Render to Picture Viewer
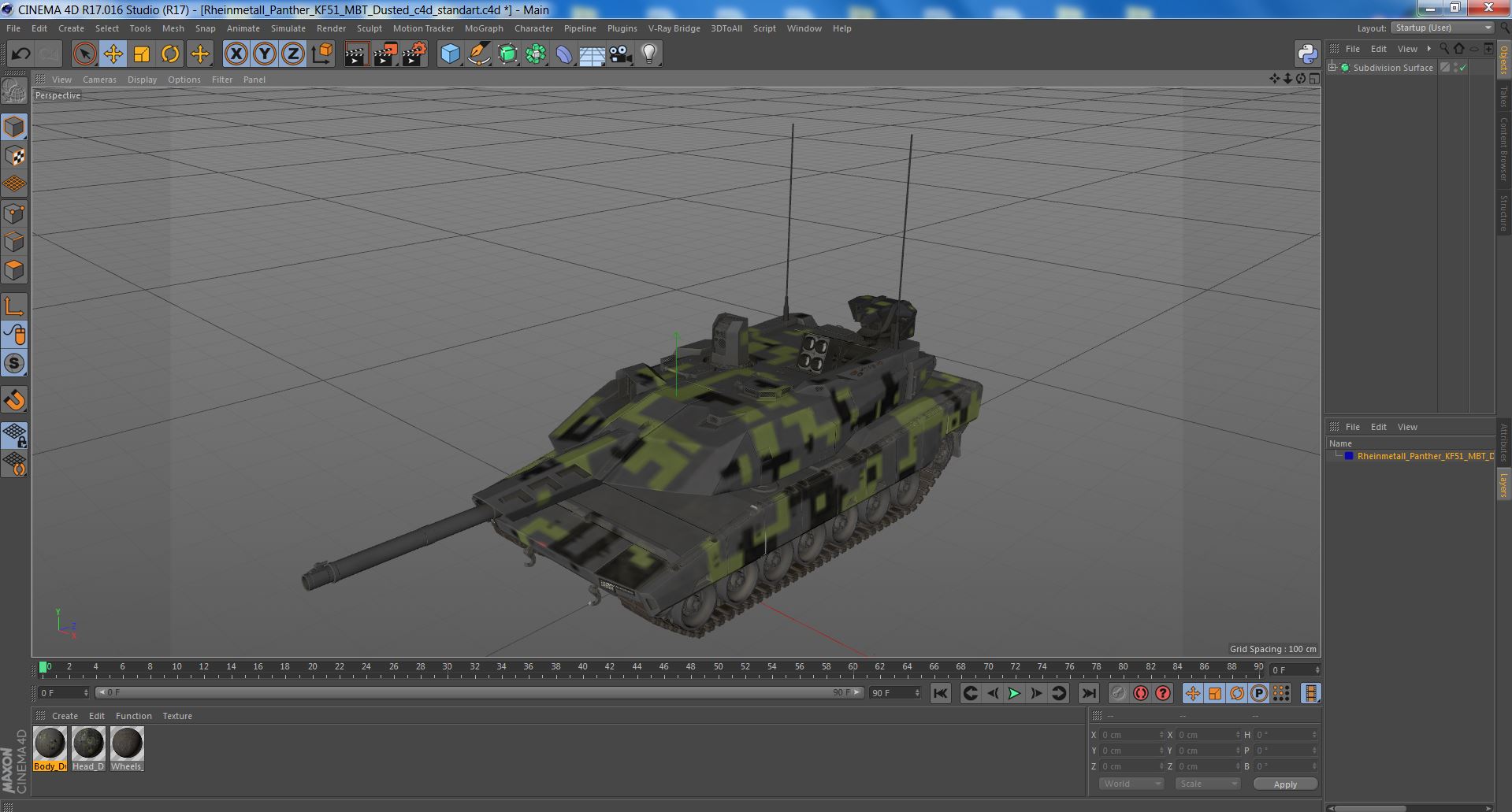The width and height of the screenshot is (1512, 812). coord(385,54)
